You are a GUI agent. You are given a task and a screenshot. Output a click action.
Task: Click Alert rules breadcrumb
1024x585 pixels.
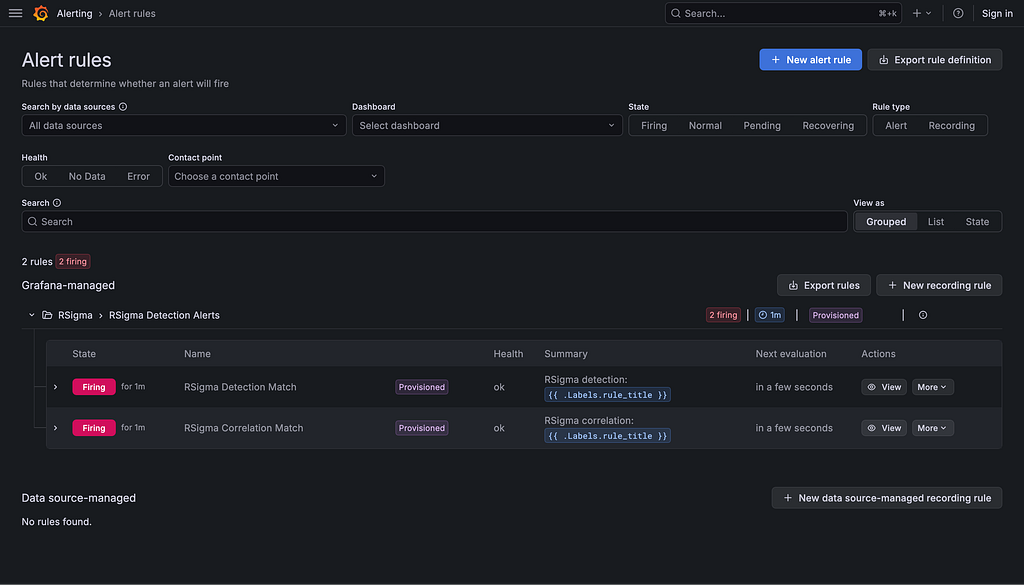tap(132, 14)
